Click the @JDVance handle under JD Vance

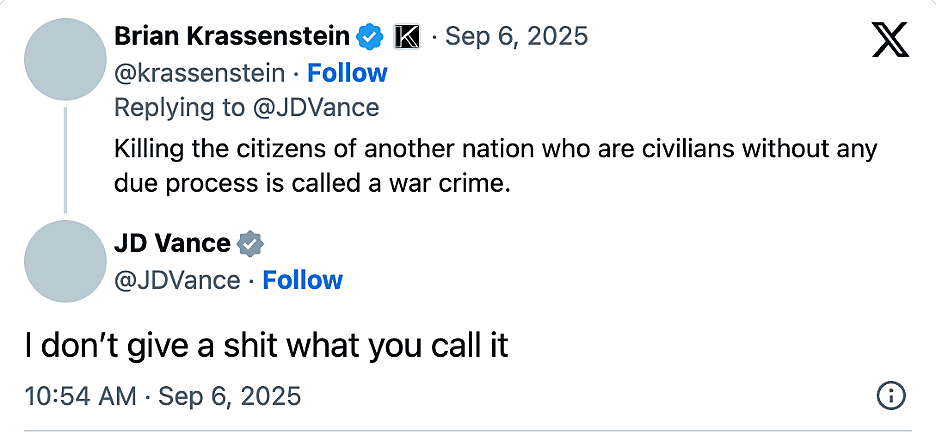177,280
